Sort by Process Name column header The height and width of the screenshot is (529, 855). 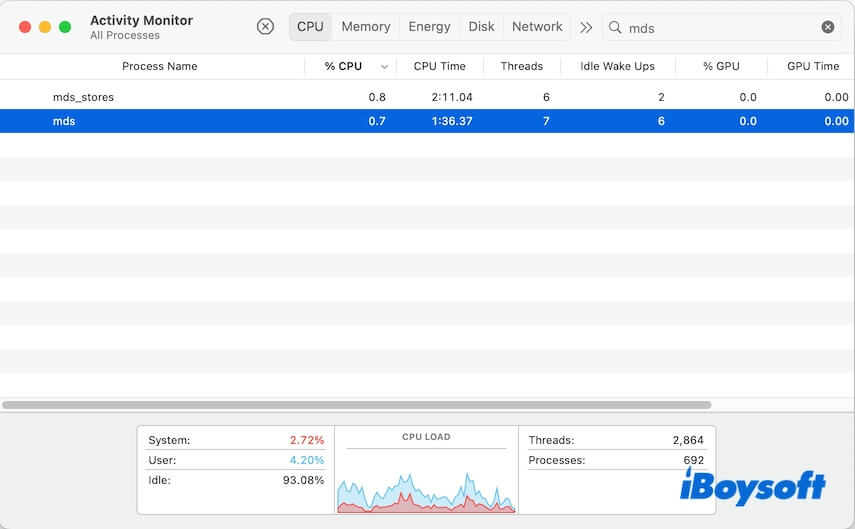tap(160, 67)
